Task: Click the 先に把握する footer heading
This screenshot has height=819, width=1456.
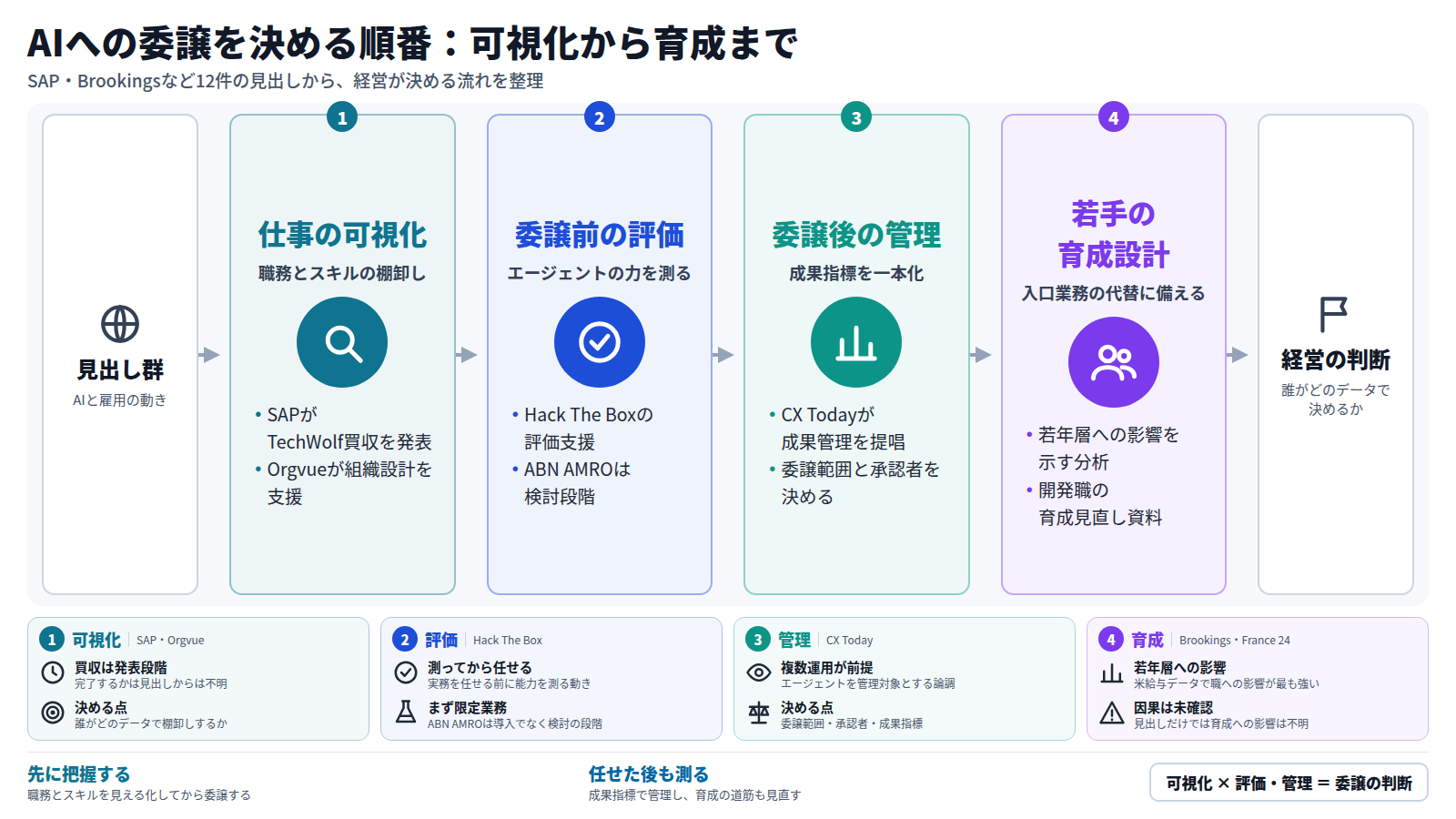Action: coord(78,774)
